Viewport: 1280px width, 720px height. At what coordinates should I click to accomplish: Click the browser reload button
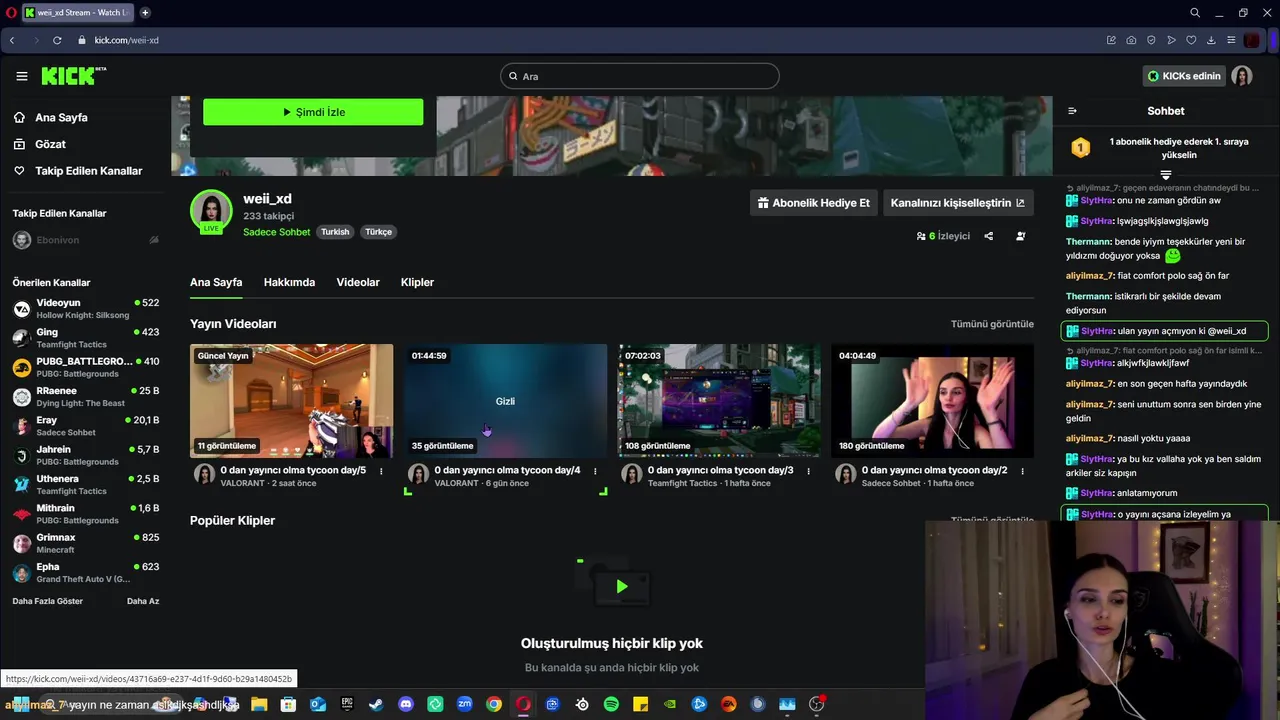tap(57, 40)
